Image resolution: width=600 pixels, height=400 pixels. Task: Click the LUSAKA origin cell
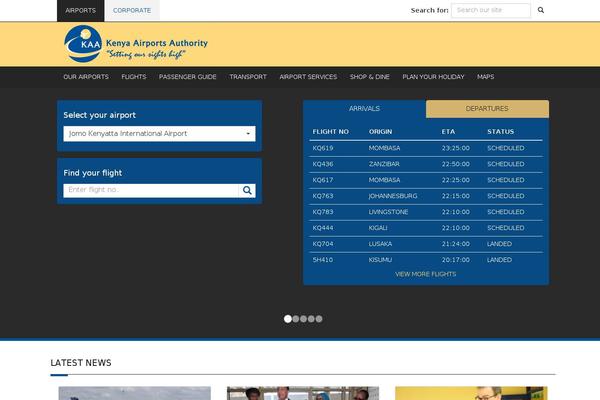click(380, 244)
